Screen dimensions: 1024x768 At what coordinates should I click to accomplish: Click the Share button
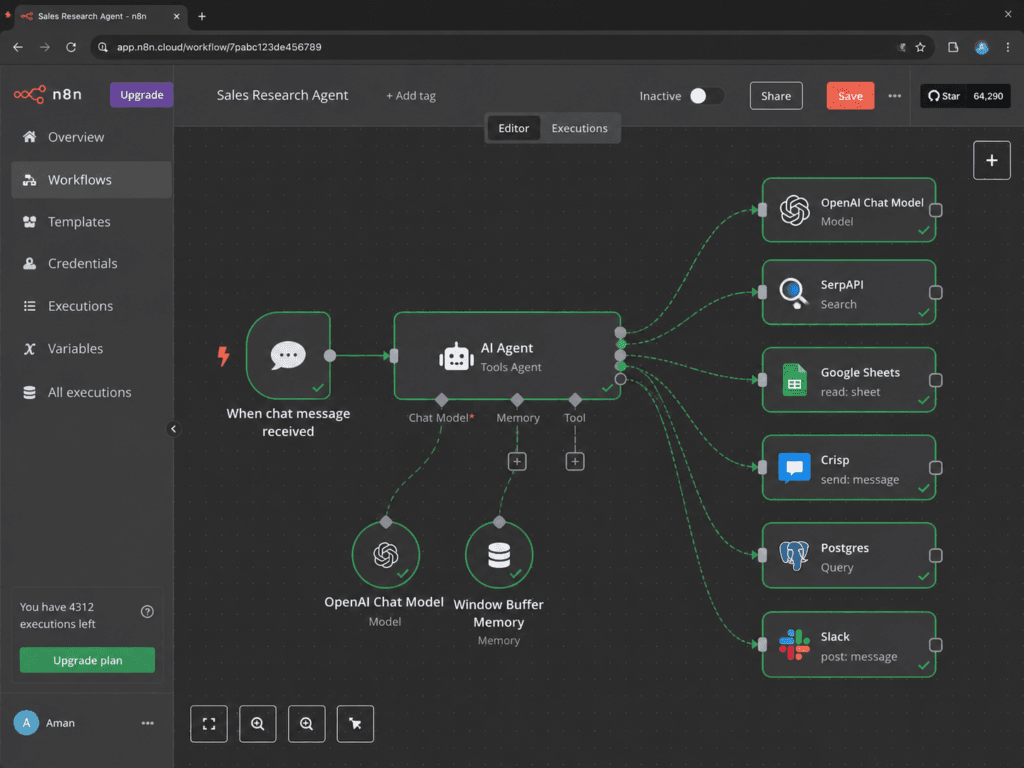click(775, 96)
